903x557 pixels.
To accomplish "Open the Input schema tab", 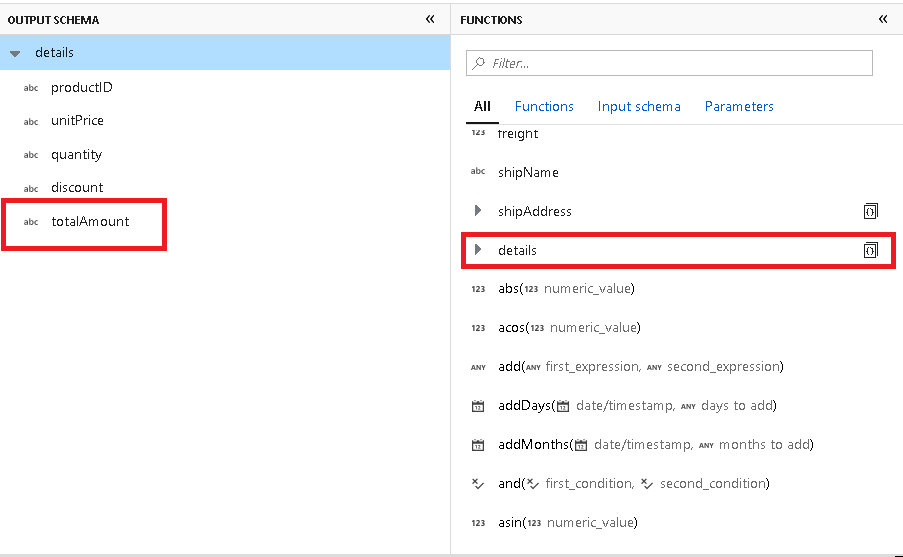I will [639, 106].
